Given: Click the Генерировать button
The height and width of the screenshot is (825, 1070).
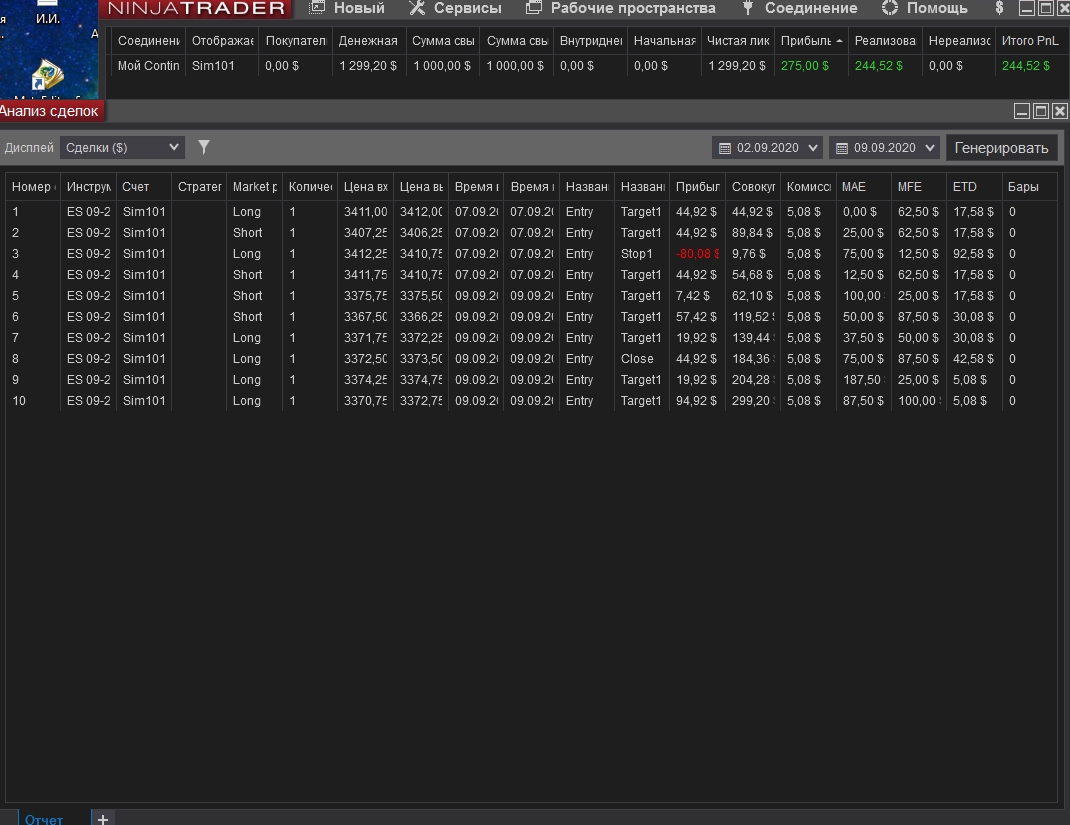Looking at the screenshot, I should pos(1001,147).
